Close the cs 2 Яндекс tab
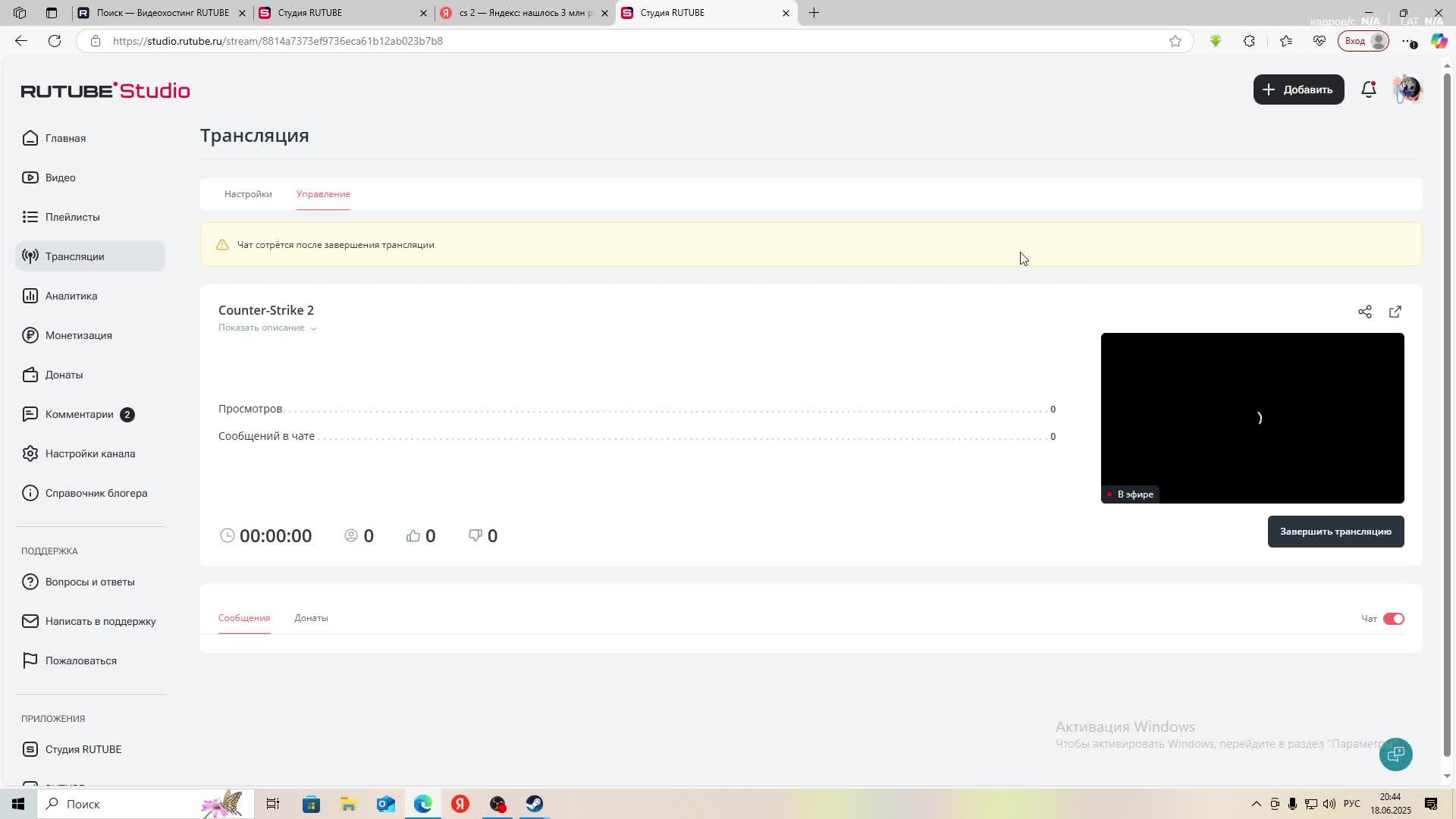Screen dimensions: 1456x819 click(x=604, y=13)
